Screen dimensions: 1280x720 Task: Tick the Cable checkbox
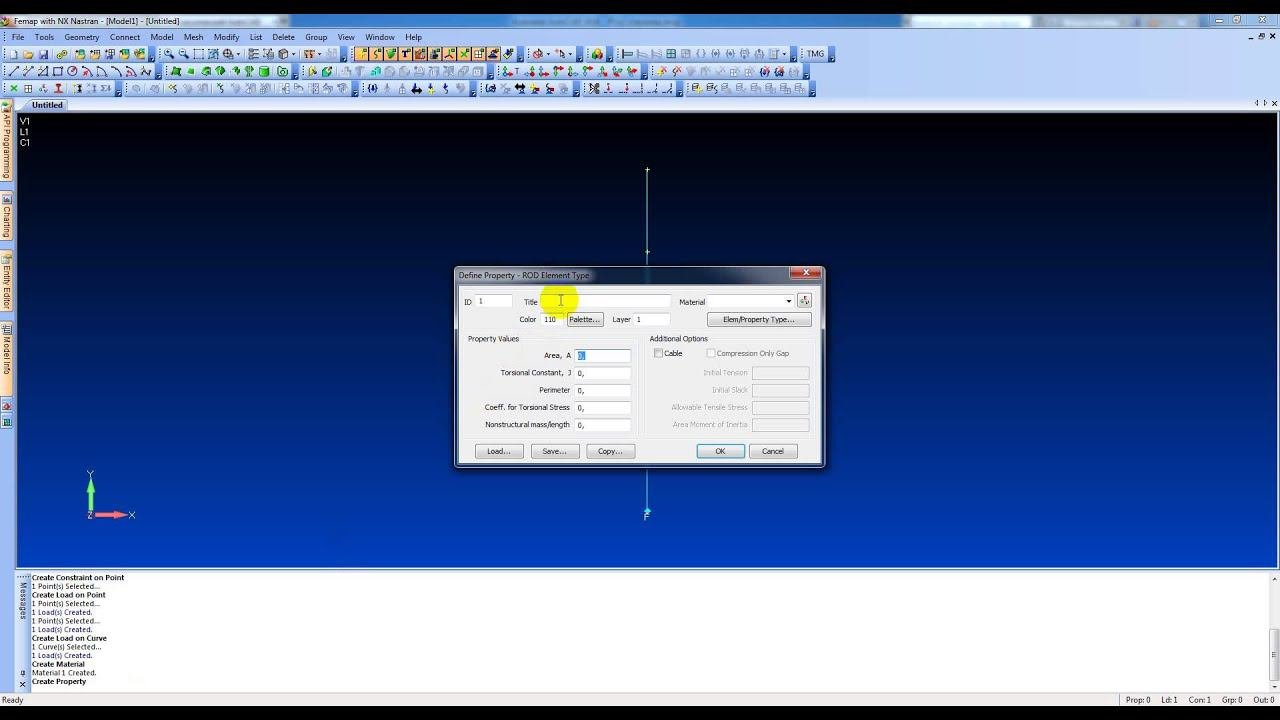(658, 353)
